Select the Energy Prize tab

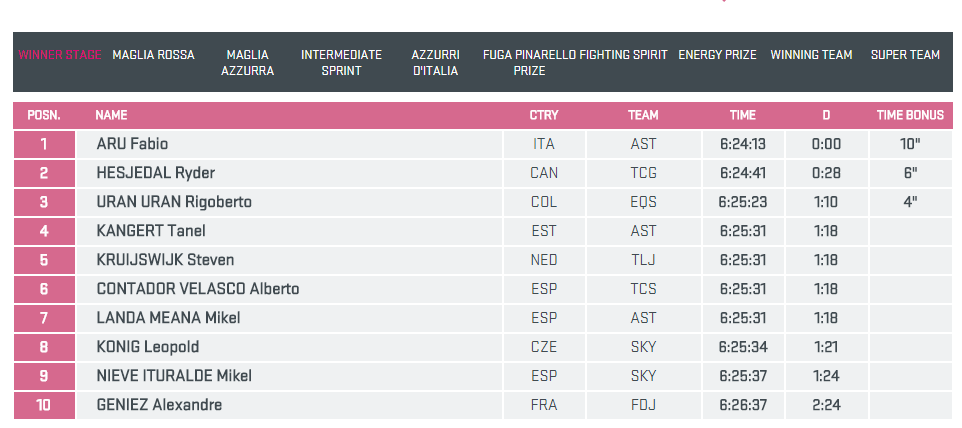717,55
